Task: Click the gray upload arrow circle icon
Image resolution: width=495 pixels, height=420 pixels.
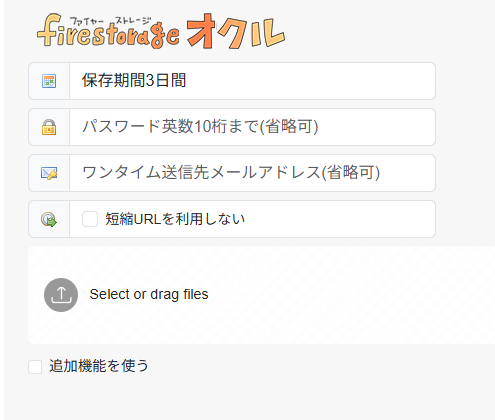Action: 61,295
